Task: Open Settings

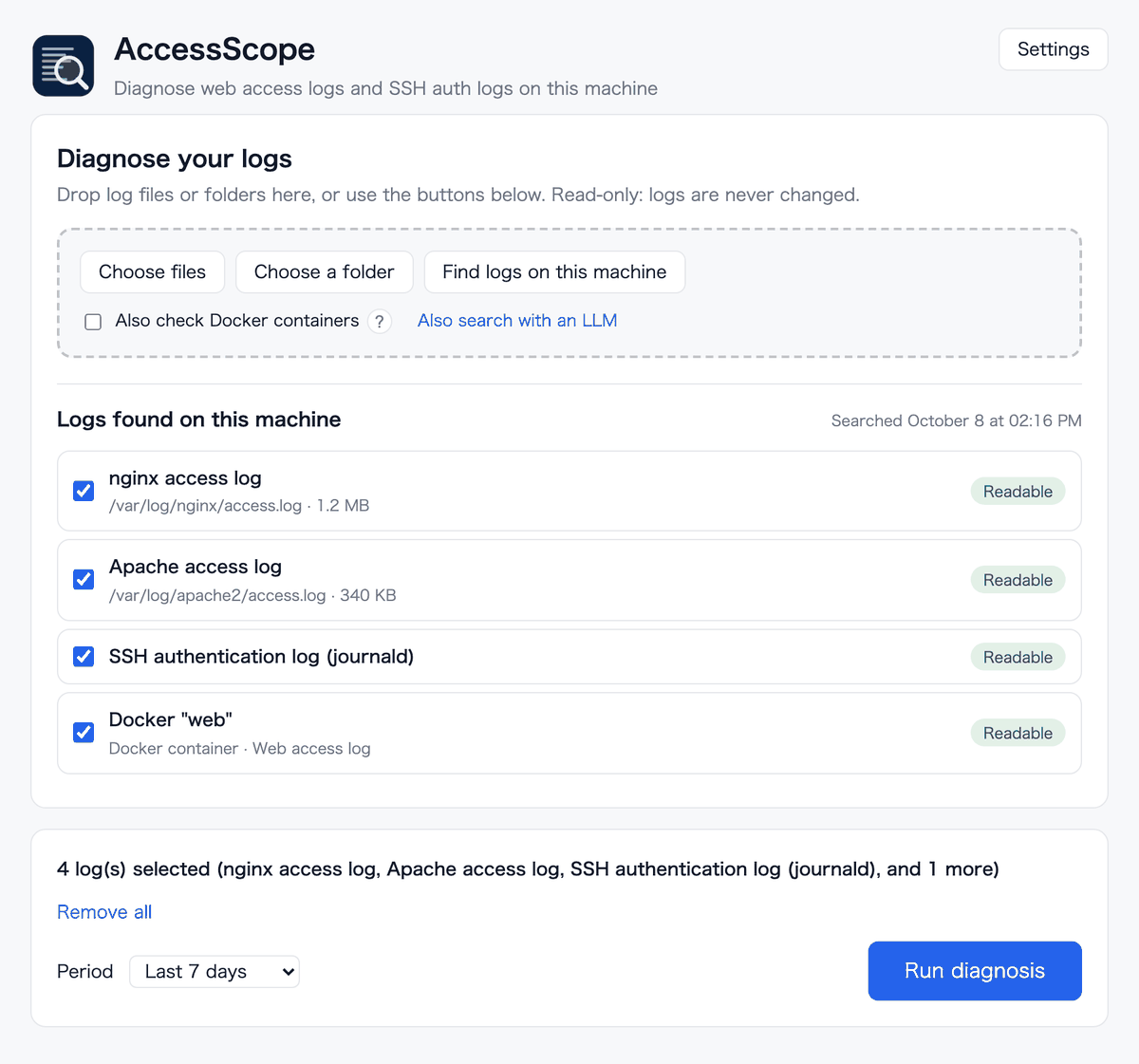Action: tap(1053, 49)
